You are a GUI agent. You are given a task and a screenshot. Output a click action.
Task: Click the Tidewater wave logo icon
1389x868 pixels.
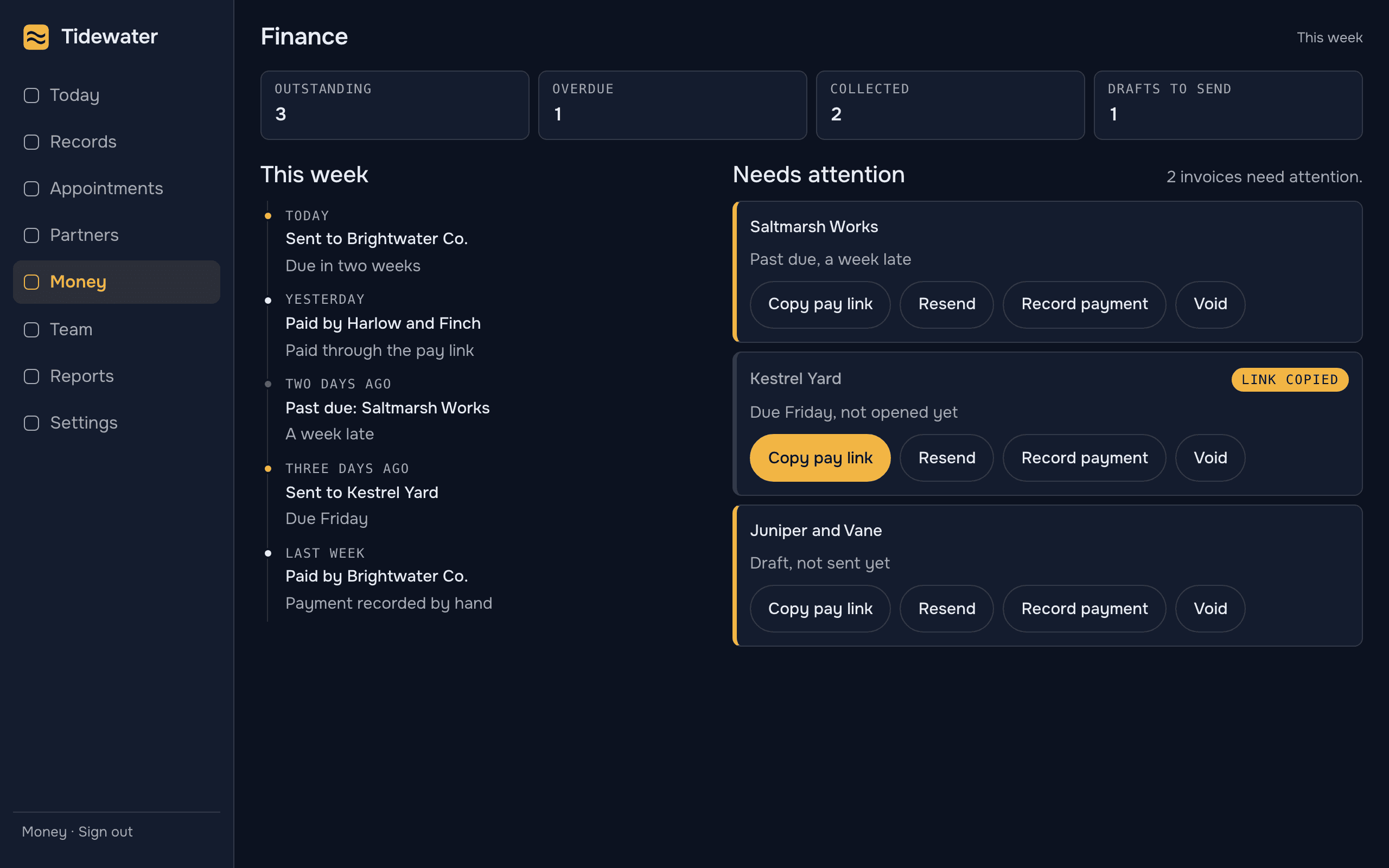pos(36,37)
